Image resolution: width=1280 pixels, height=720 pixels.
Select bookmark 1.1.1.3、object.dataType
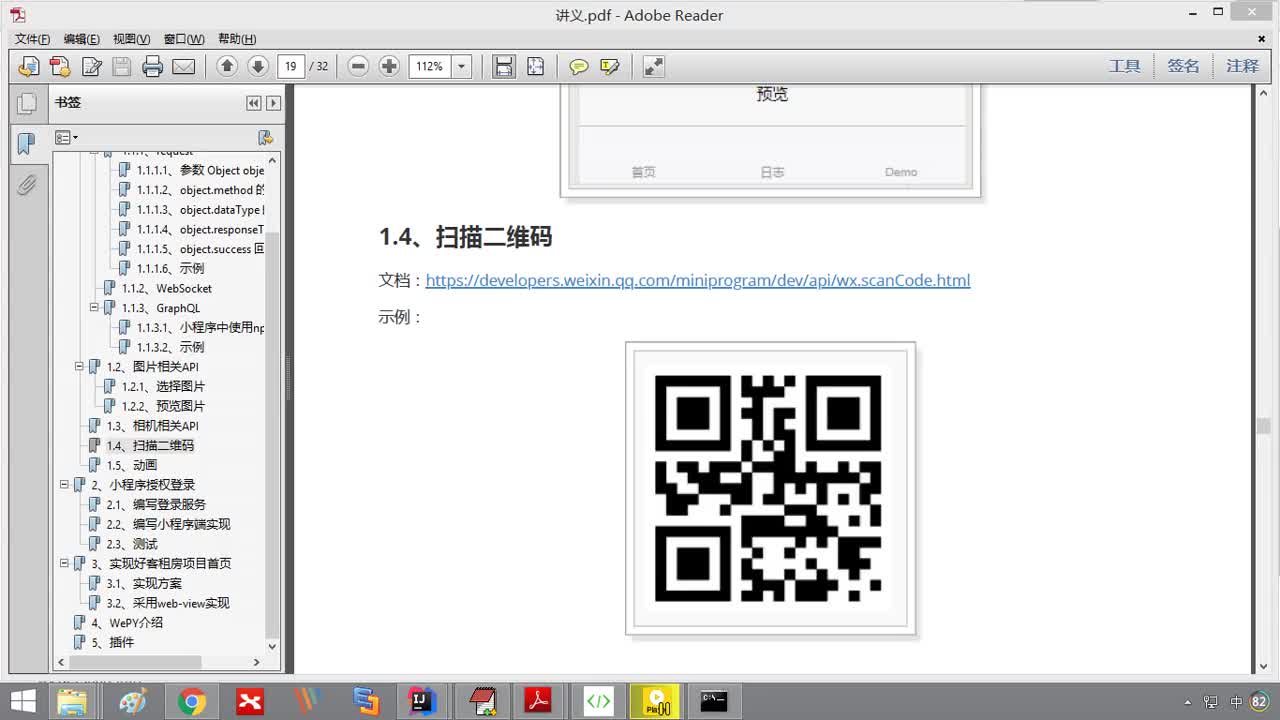(x=200, y=210)
